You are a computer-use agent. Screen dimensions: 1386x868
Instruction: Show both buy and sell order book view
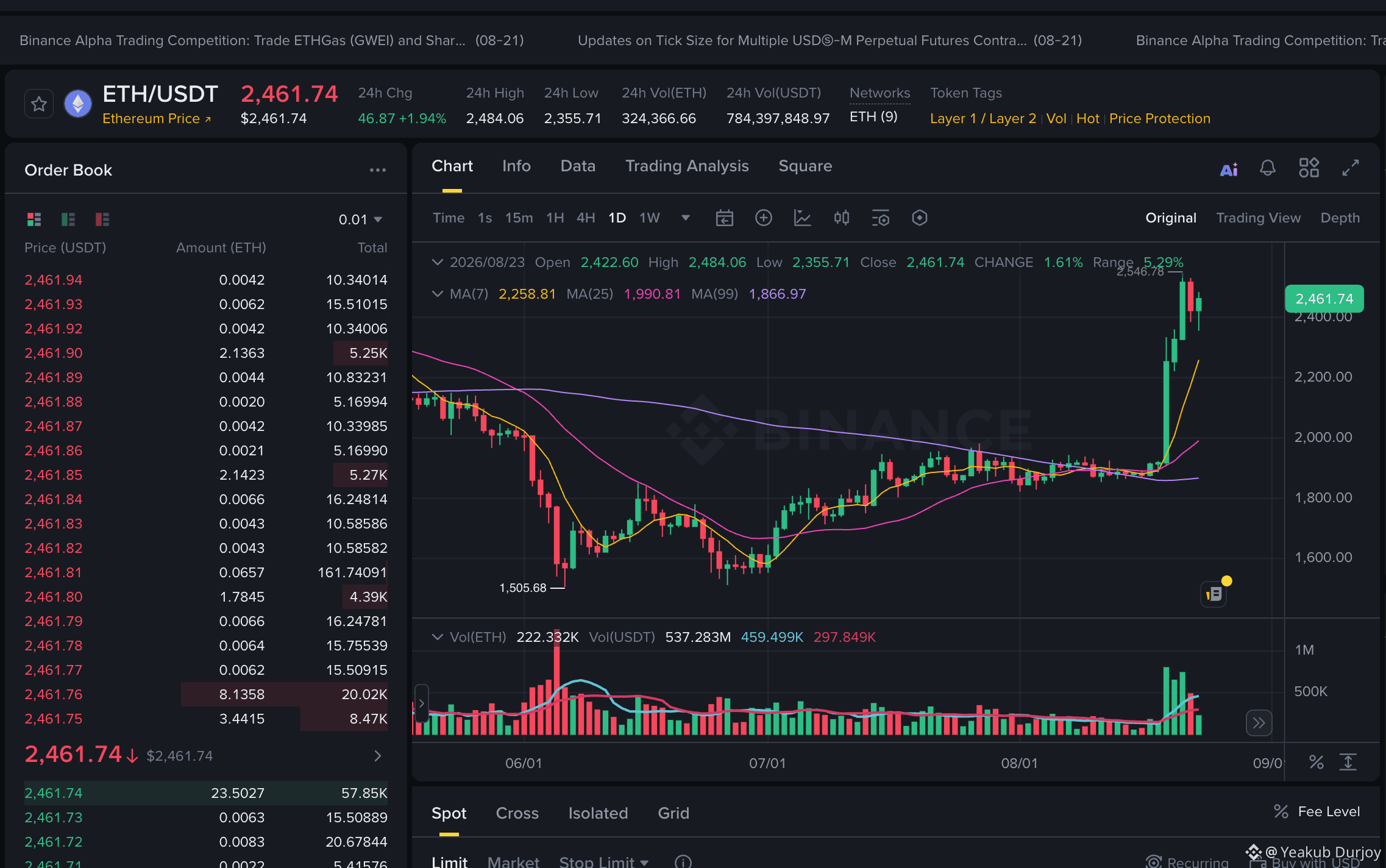tap(34, 219)
